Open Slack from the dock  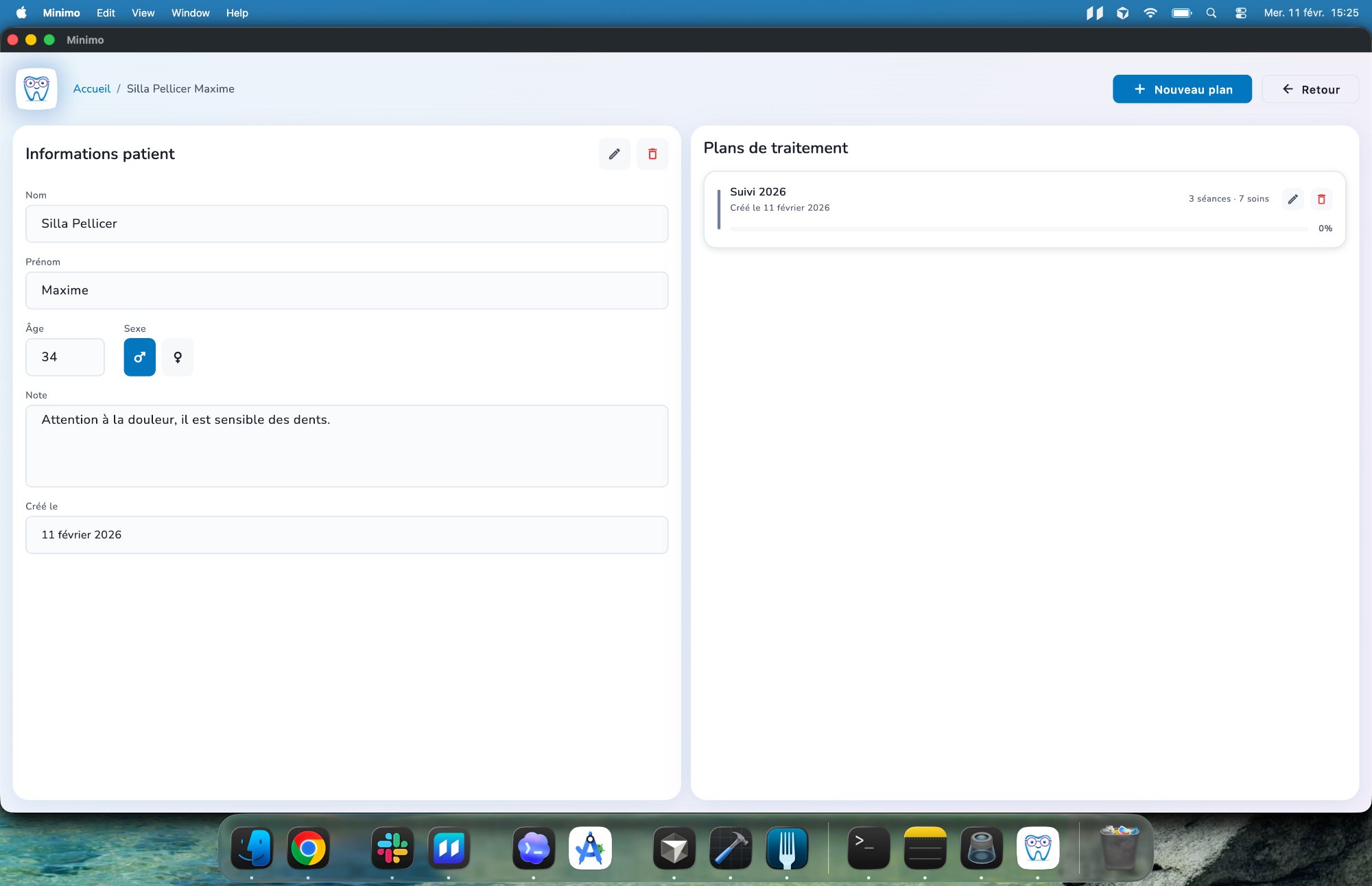click(x=392, y=849)
